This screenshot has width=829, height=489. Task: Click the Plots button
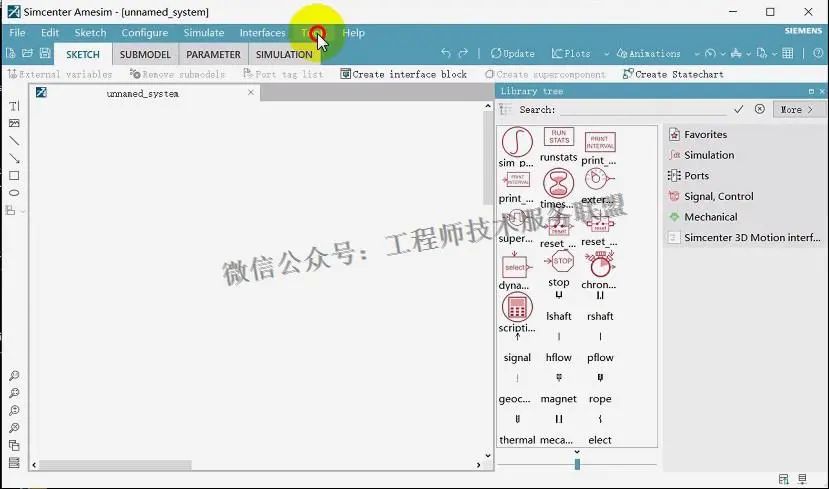(x=570, y=53)
